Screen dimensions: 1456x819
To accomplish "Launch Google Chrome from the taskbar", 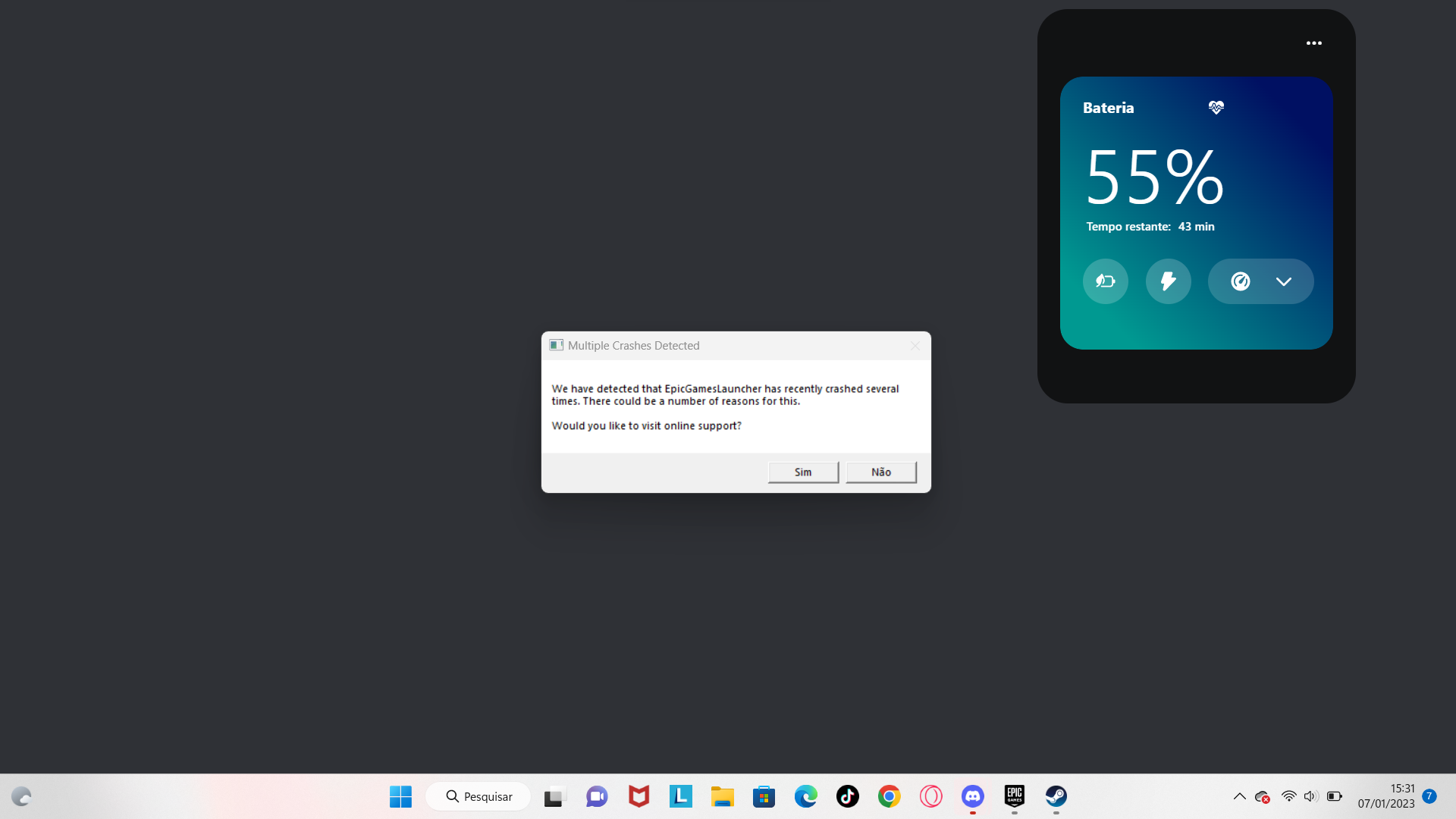I will tap(889, 796).
